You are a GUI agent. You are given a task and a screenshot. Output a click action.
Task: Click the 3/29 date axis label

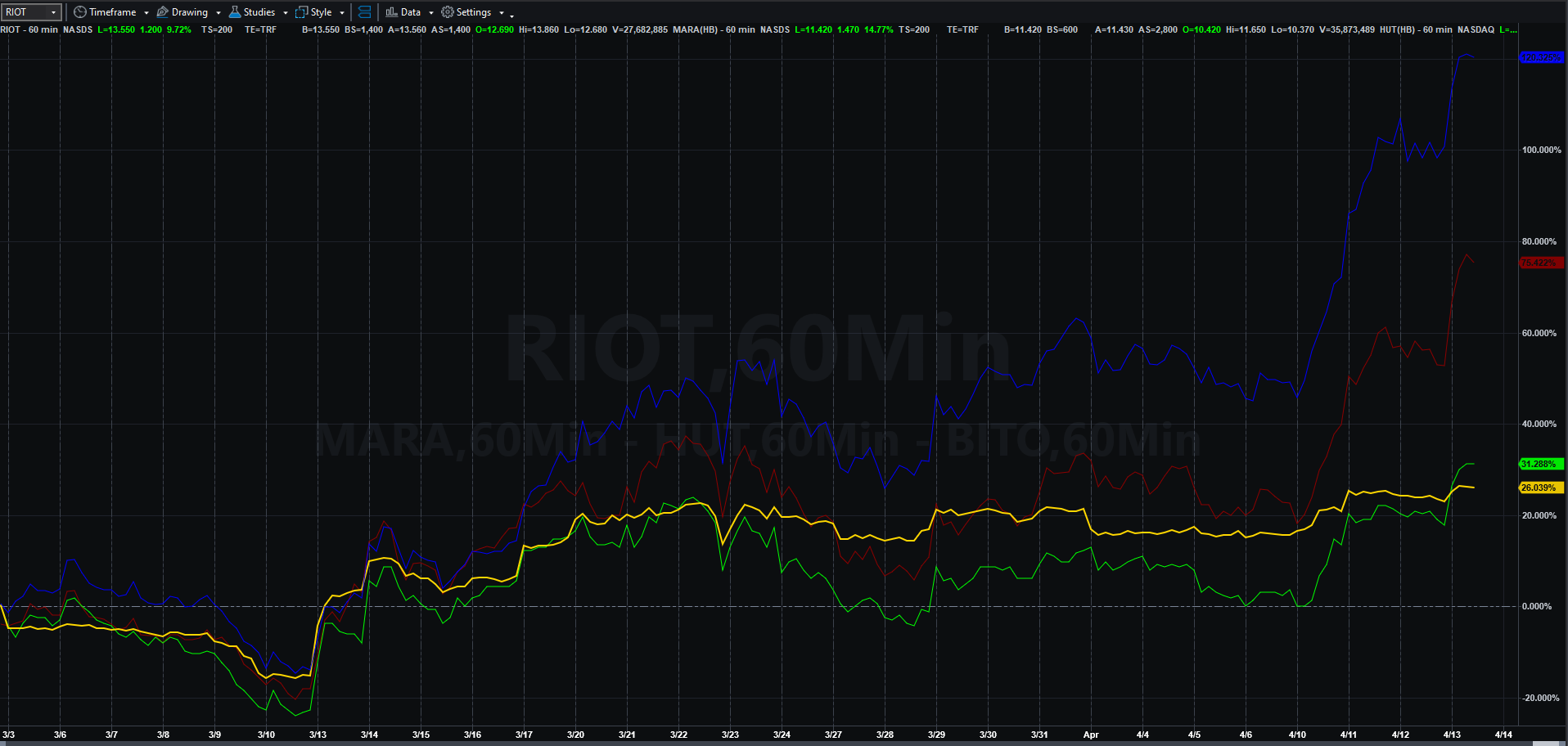[936, 735]
